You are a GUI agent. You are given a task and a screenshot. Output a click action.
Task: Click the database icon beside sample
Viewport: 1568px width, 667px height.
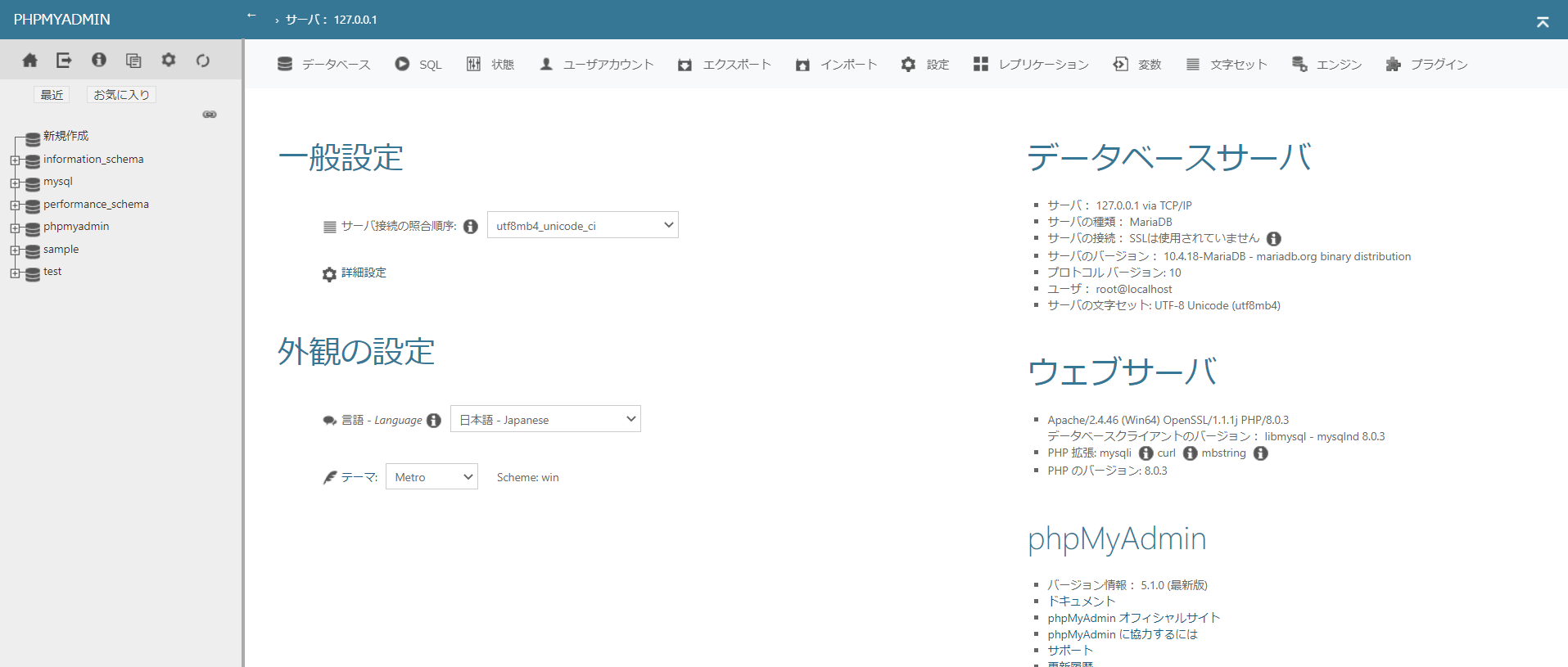[x=33, y=251]
